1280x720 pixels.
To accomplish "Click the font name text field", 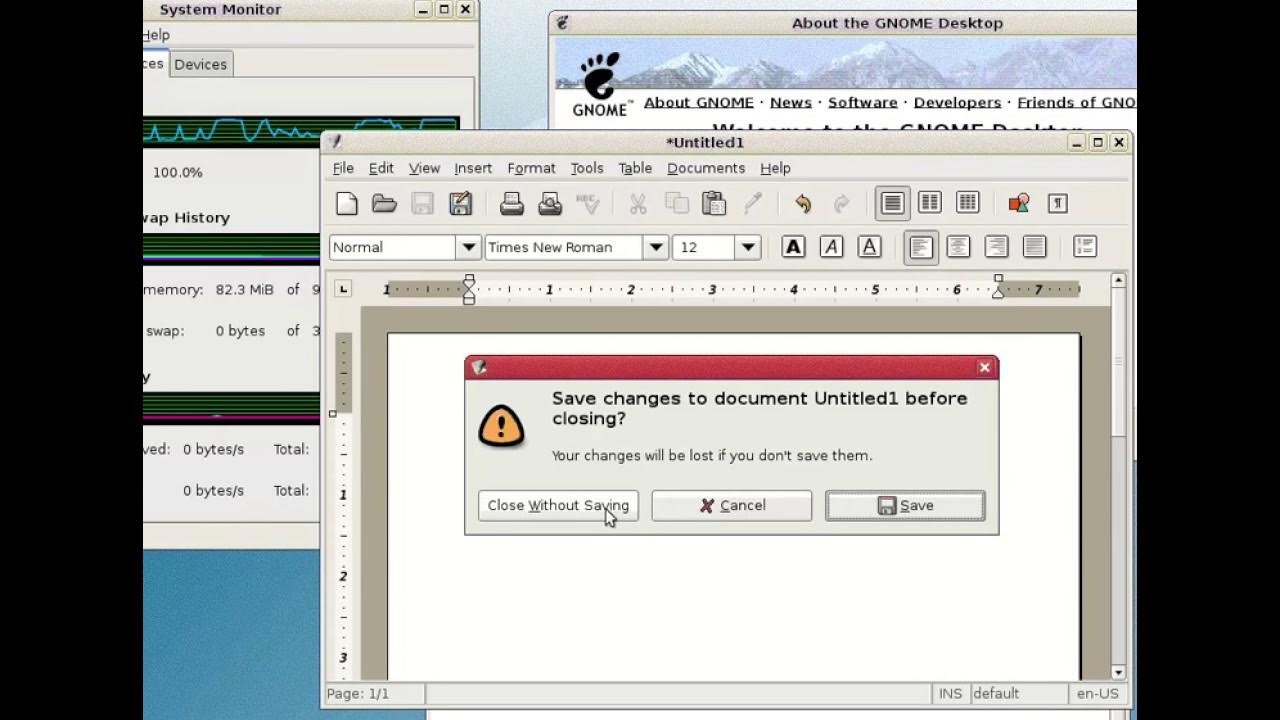I will click(564, 247).
